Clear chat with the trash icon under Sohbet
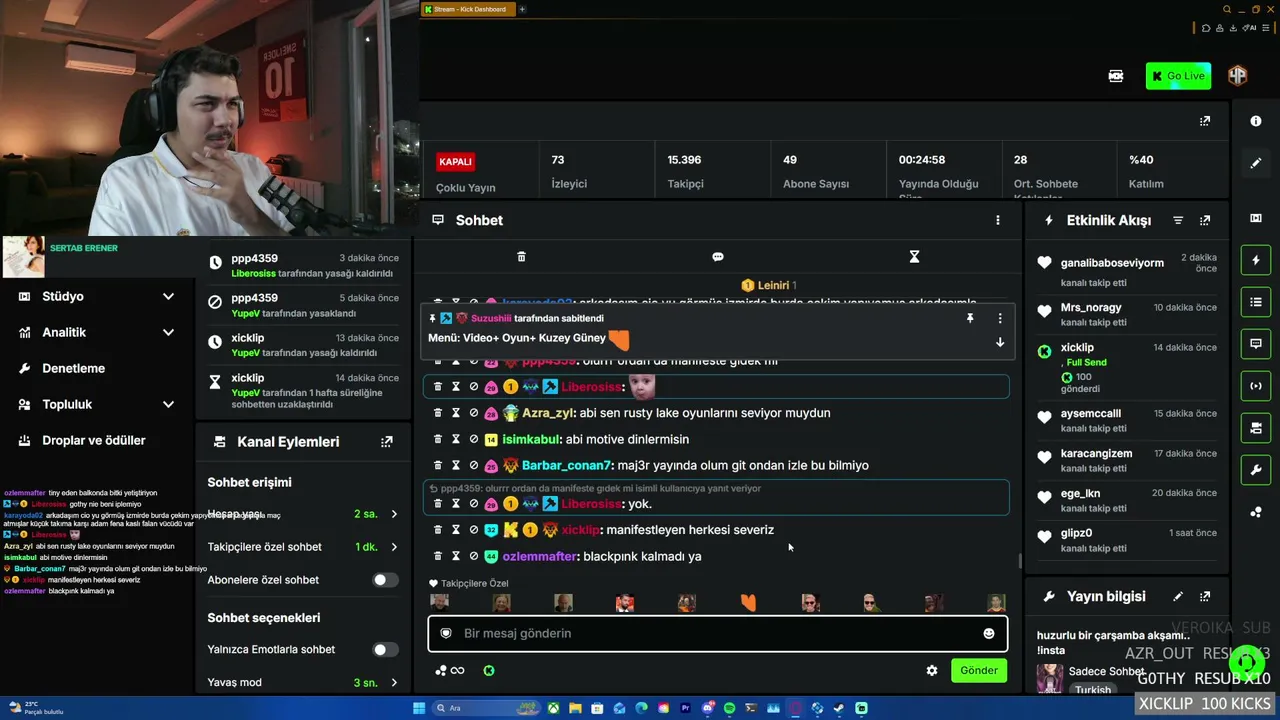 521,257
